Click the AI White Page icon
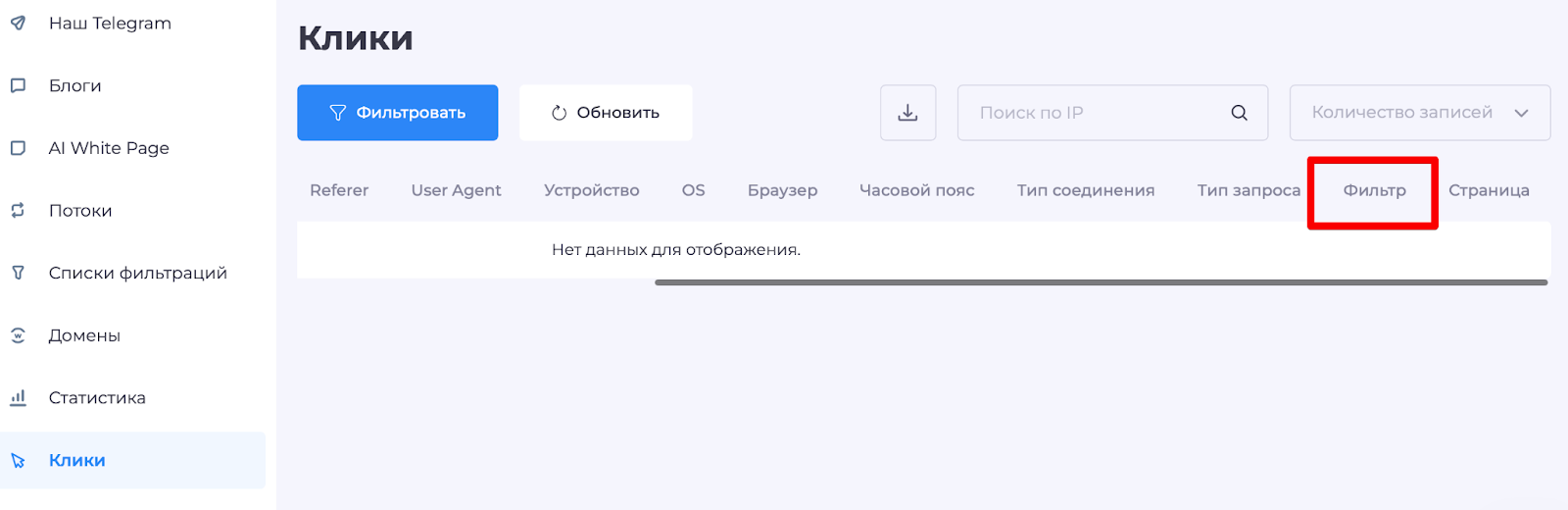The height and width of the screenshot is (510, 1568). pyautogui.click(x=18, y=148)
